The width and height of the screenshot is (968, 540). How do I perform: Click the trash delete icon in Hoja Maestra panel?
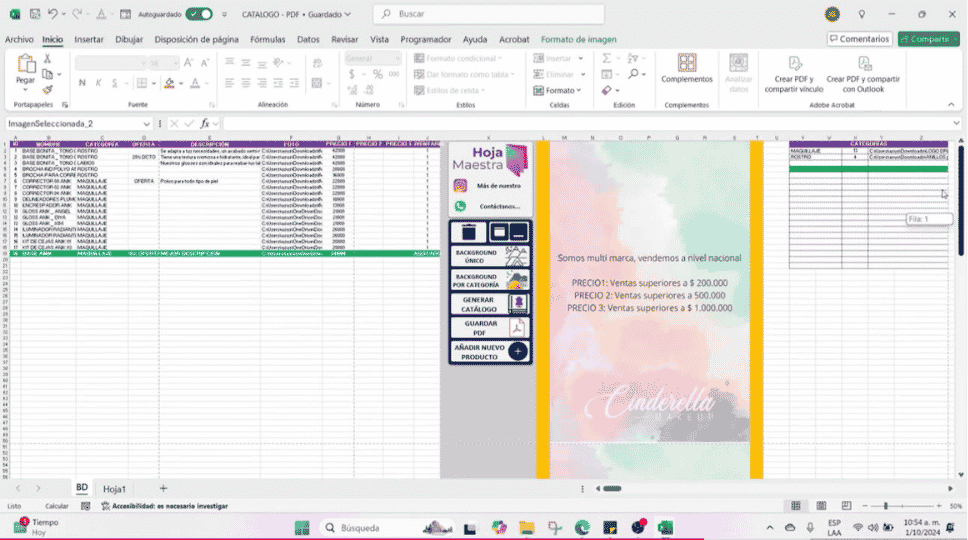pos(469,232)
